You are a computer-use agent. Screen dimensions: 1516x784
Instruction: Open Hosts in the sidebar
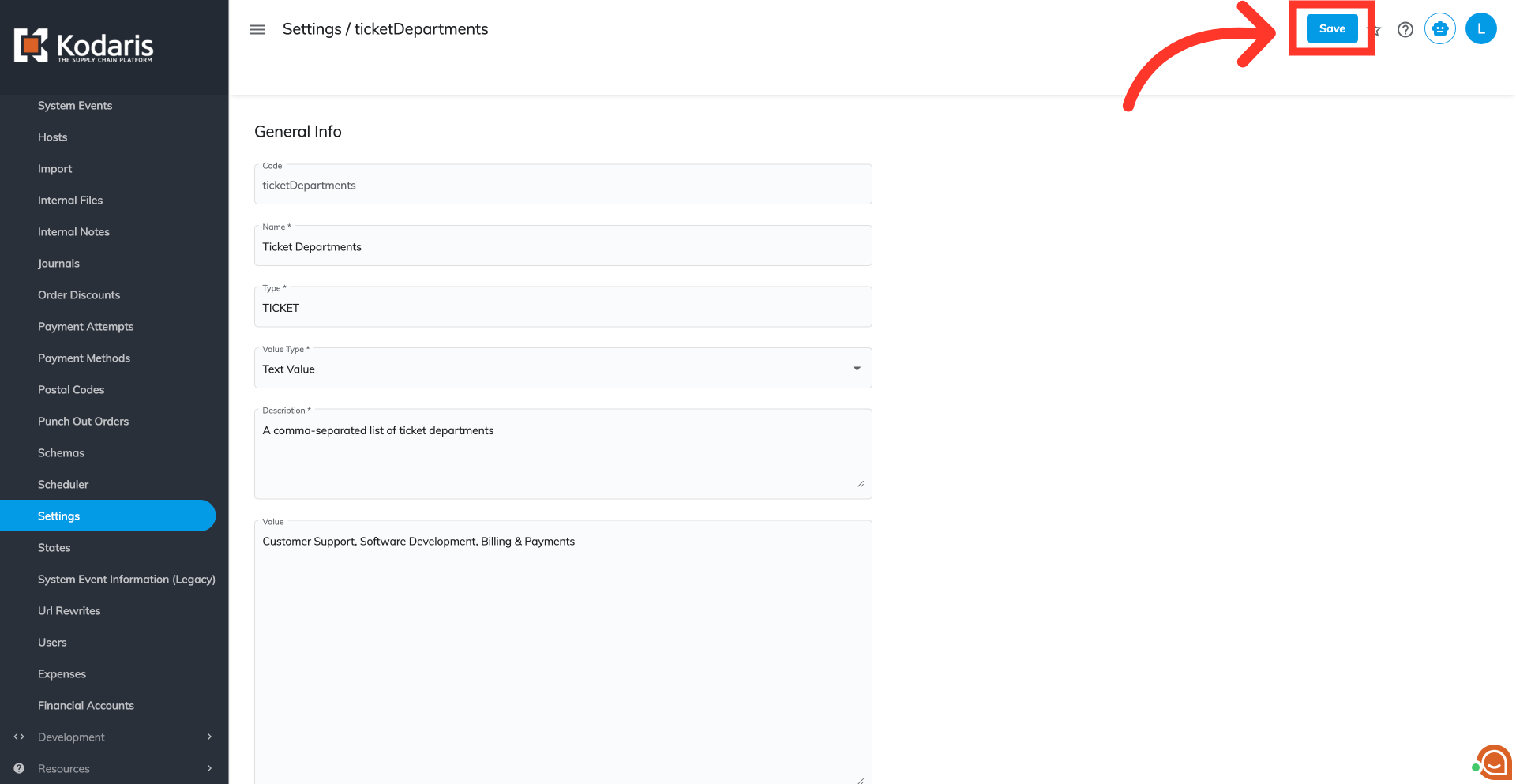click(x=53, y=137)
